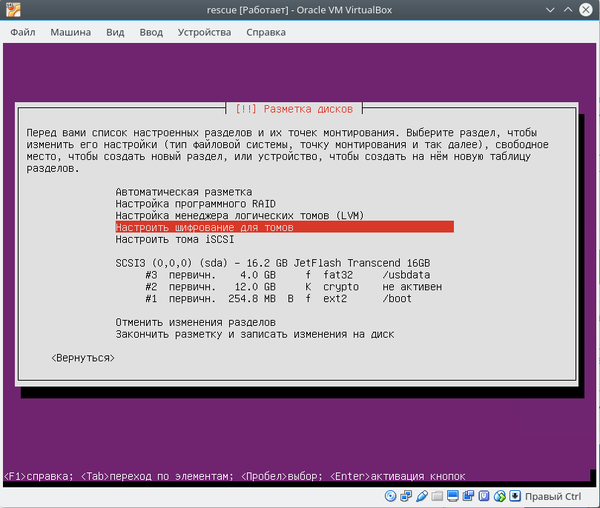Select Настройка менеджера логических томов (LVM)
Image resolution: width=600 pixels, height=508 pixels.
[x=240, y=215]
